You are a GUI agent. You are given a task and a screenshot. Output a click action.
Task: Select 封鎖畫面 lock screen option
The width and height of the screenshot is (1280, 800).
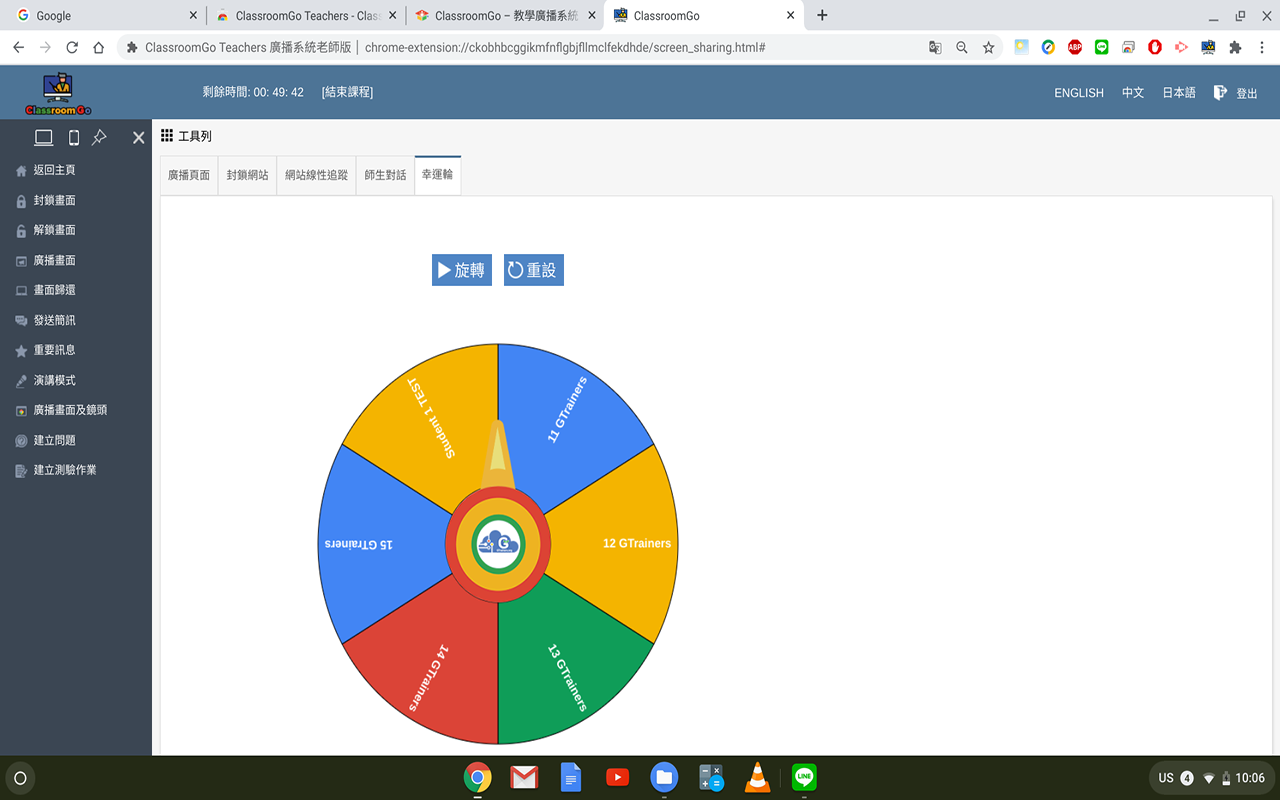(x=54, y=200)
